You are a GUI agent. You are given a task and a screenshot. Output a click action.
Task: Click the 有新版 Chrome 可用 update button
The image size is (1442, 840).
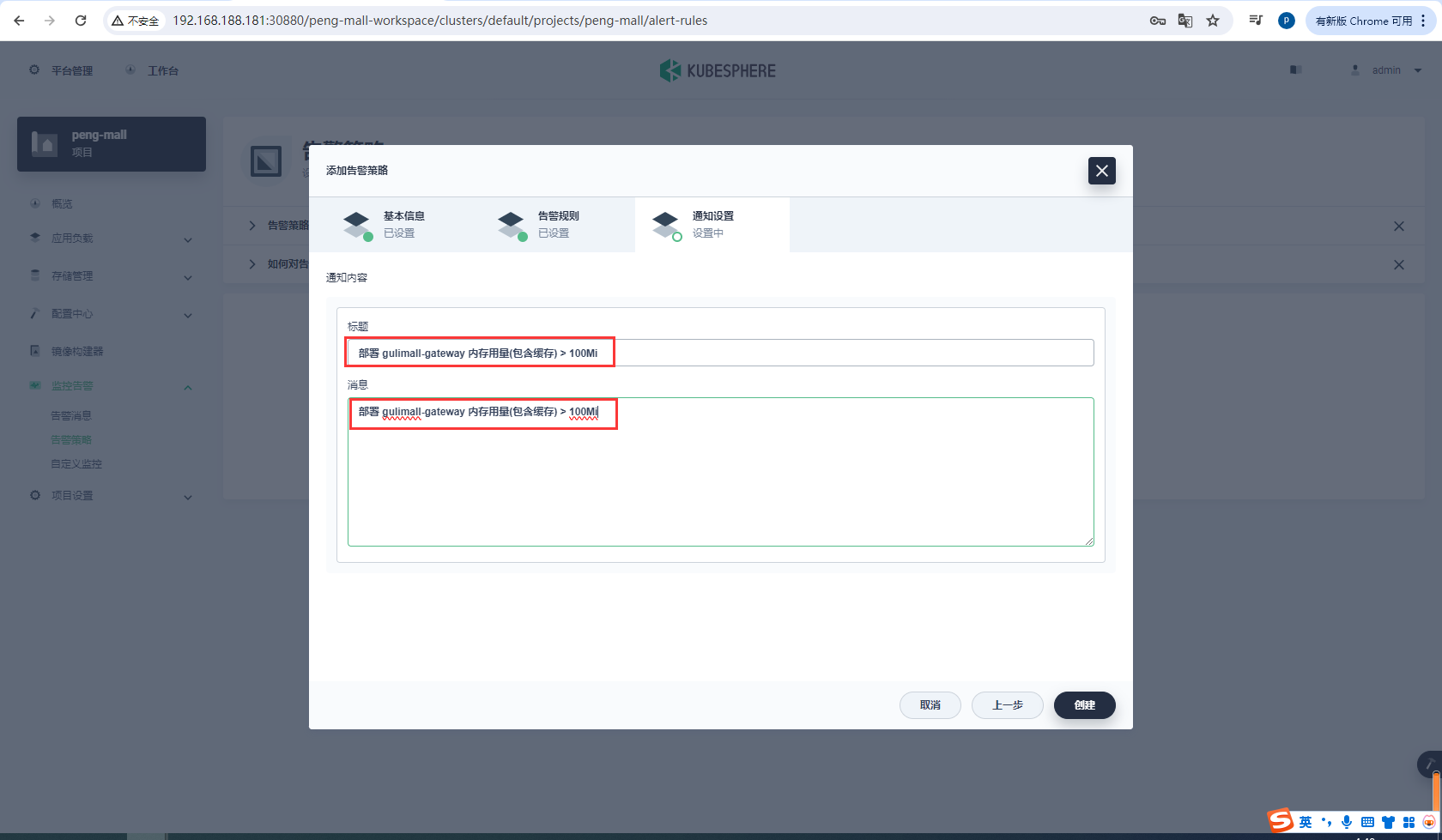pos(1363,21)
